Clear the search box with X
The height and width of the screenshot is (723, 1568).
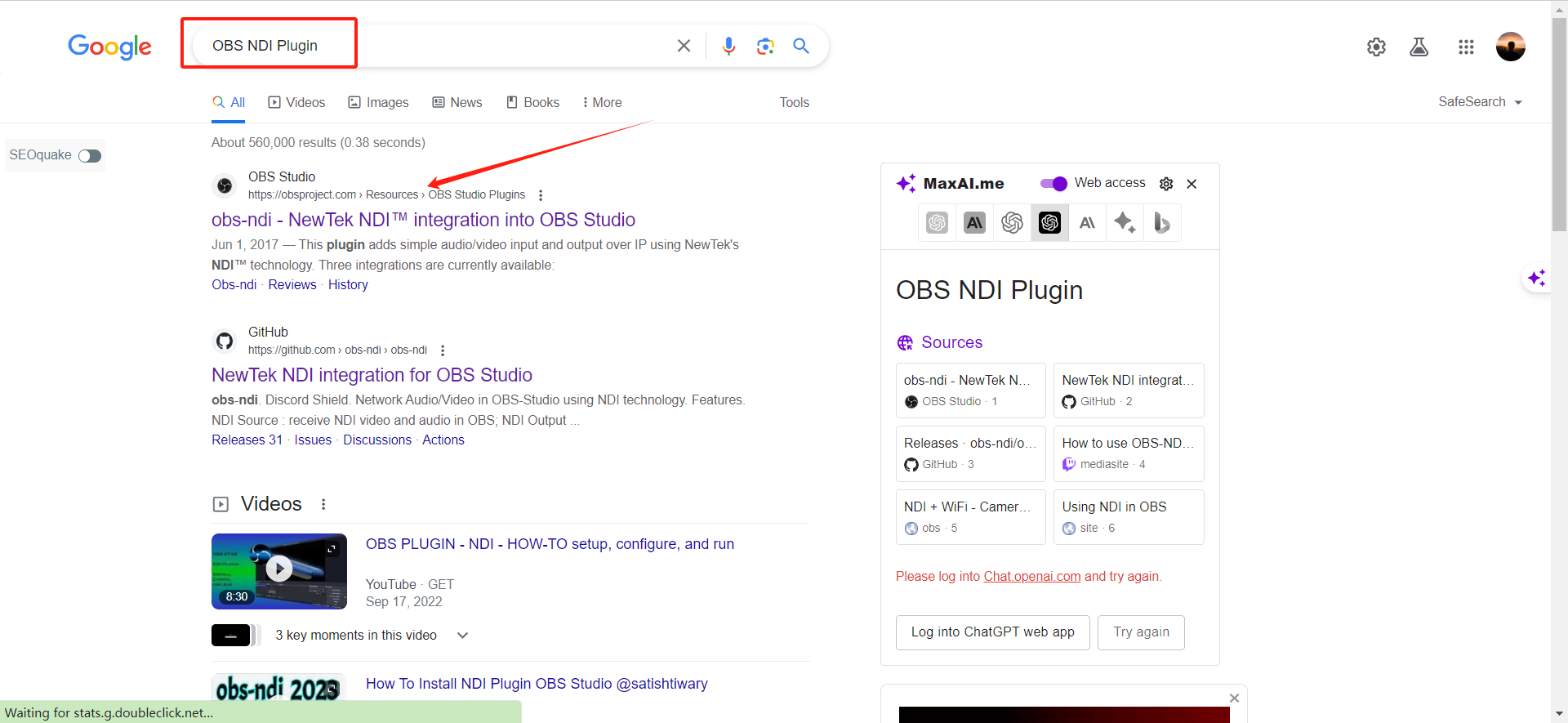[684, 47]
